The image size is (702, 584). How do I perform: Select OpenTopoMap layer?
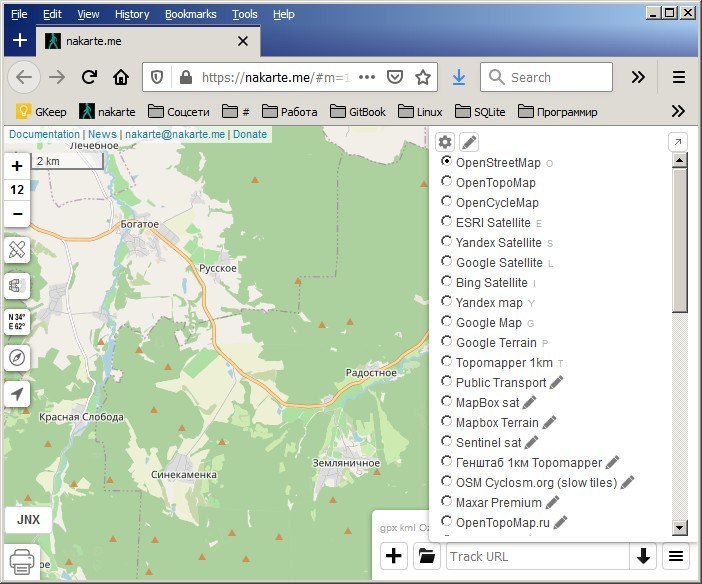click(x=496, y=183)
